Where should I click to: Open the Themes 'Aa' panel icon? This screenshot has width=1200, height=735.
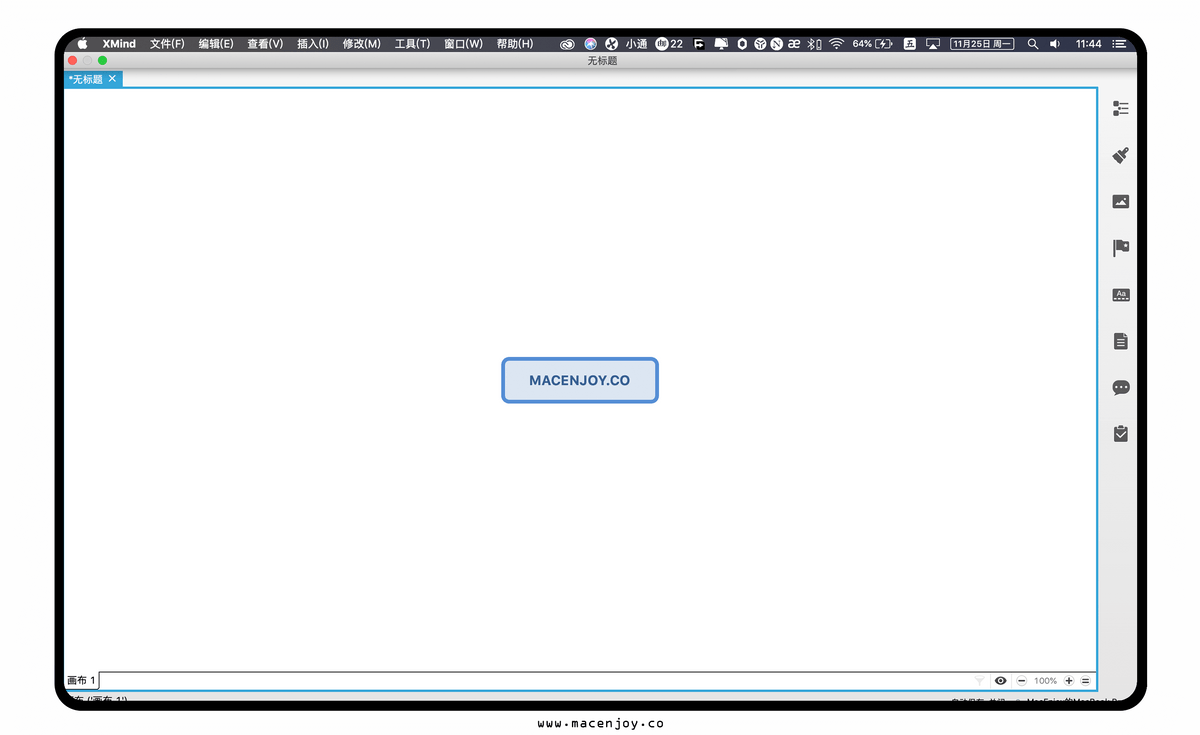[x=1121, y=295]
